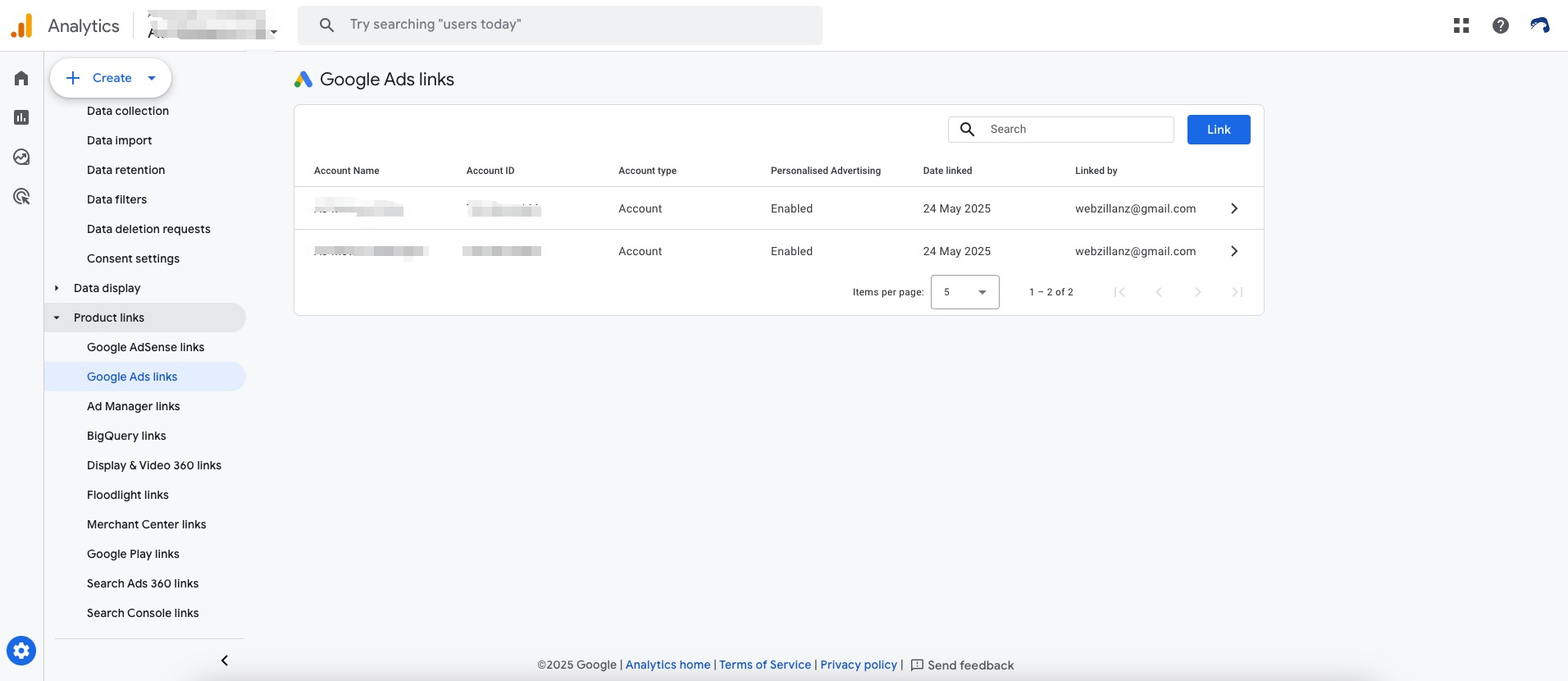This screenshot has width=1568, height=681.
Task: Click the Personalised Advertising column header
Action: 826,171
